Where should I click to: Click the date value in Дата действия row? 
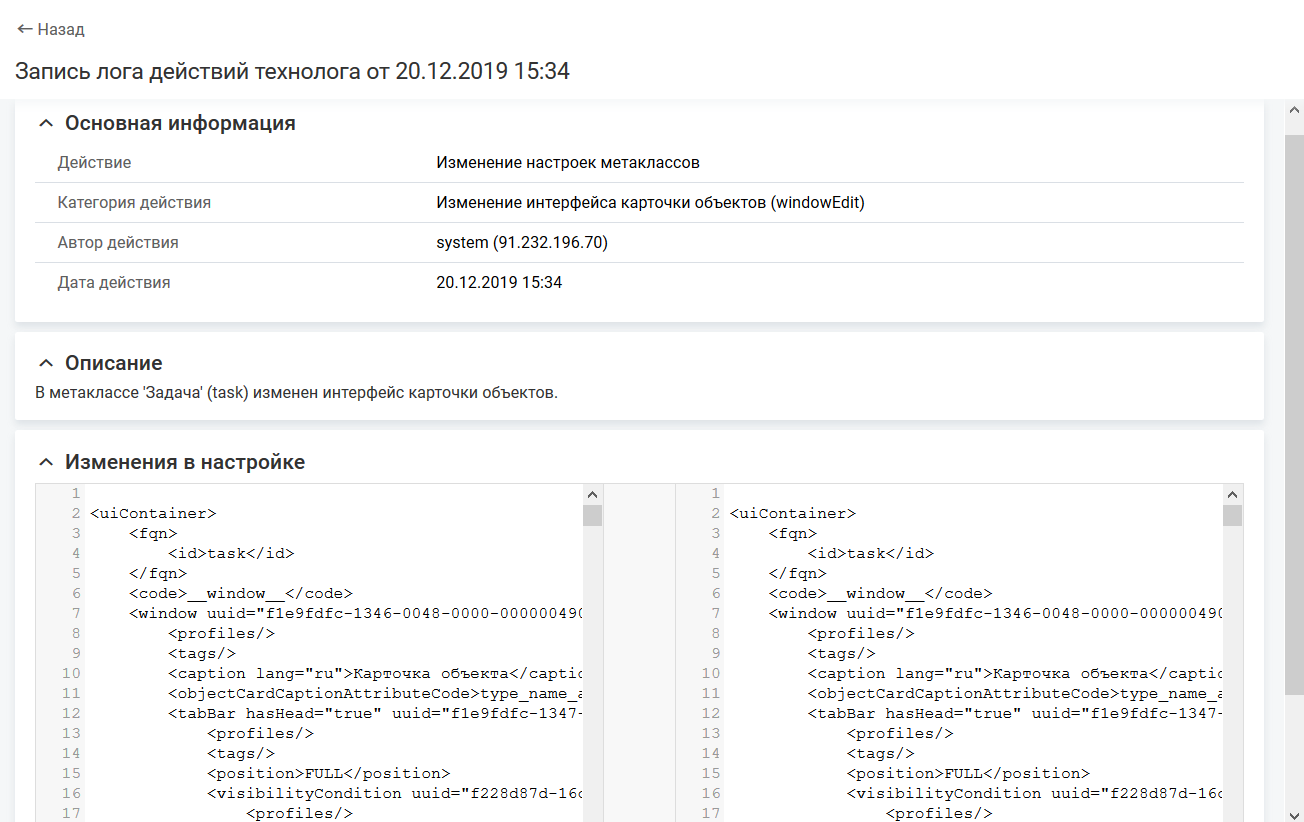(x=499, y=283)
